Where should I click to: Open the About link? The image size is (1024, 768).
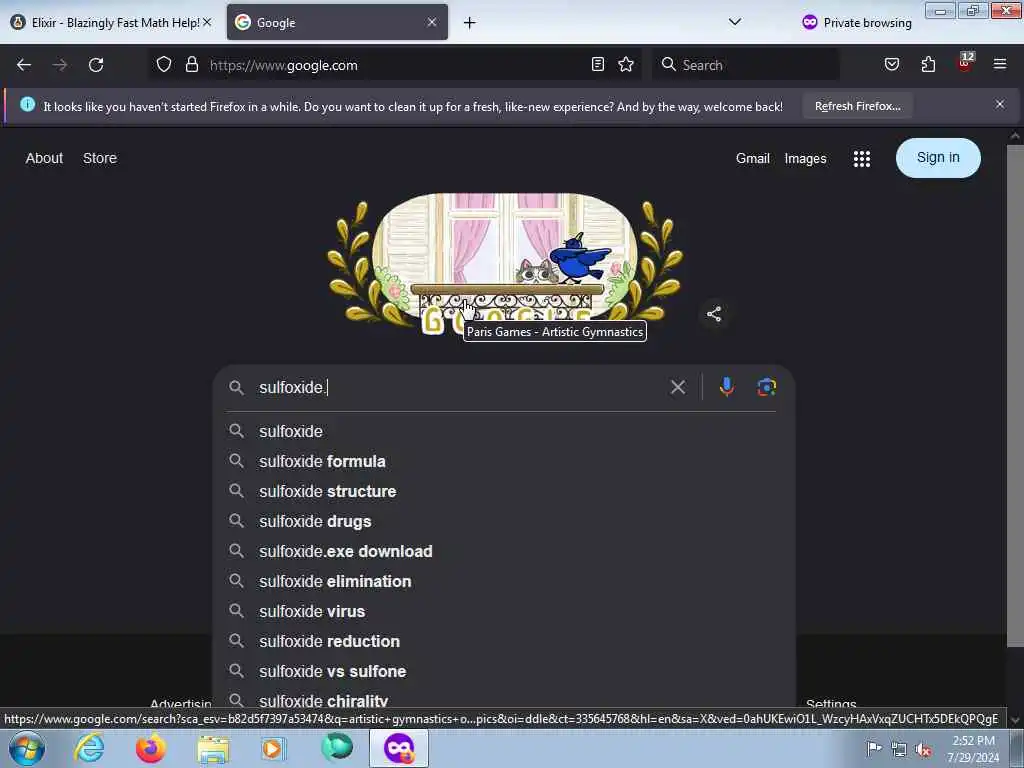(x=44, y=158)
